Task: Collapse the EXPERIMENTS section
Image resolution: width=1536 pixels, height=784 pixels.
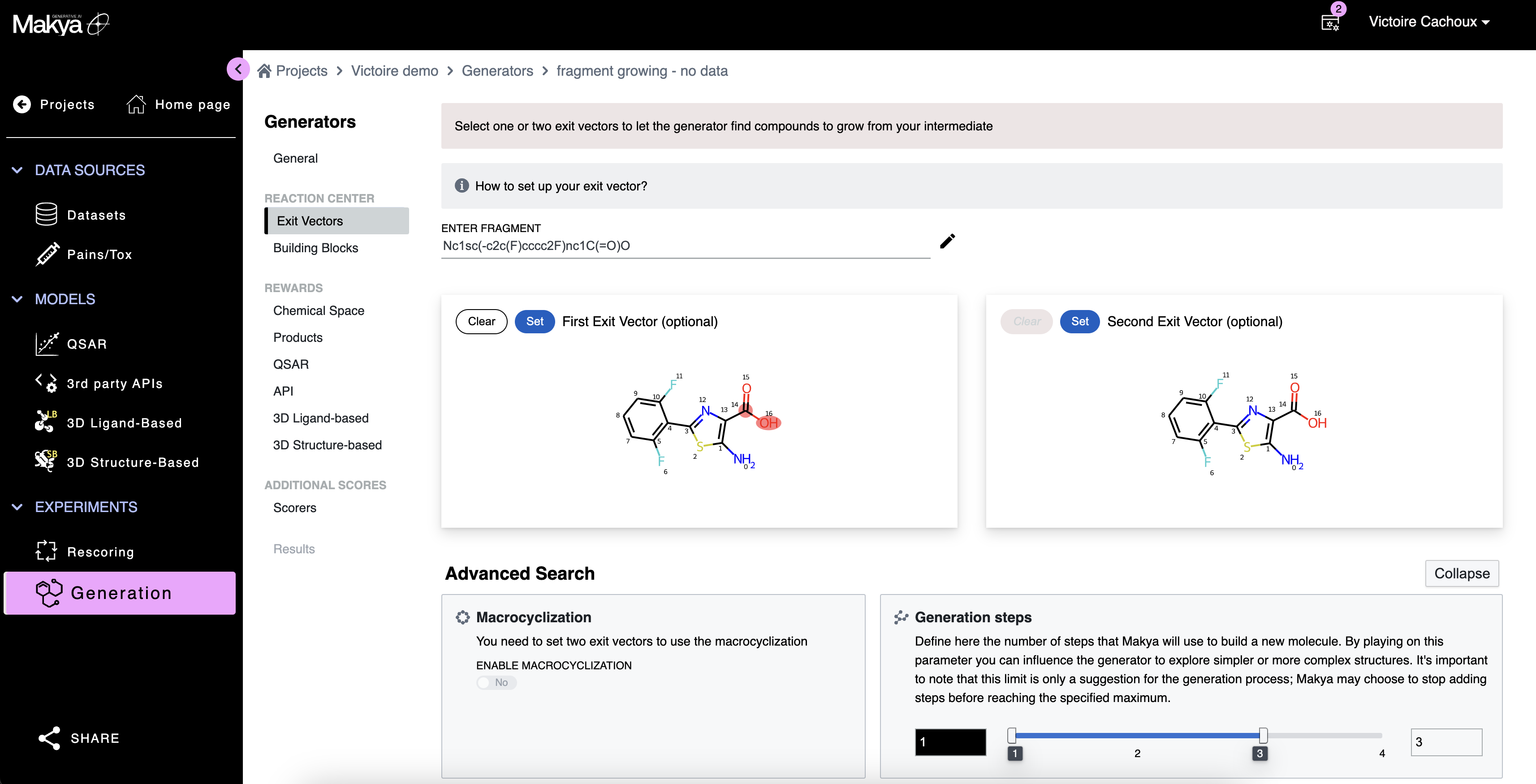Action: [x=17, y=507]
